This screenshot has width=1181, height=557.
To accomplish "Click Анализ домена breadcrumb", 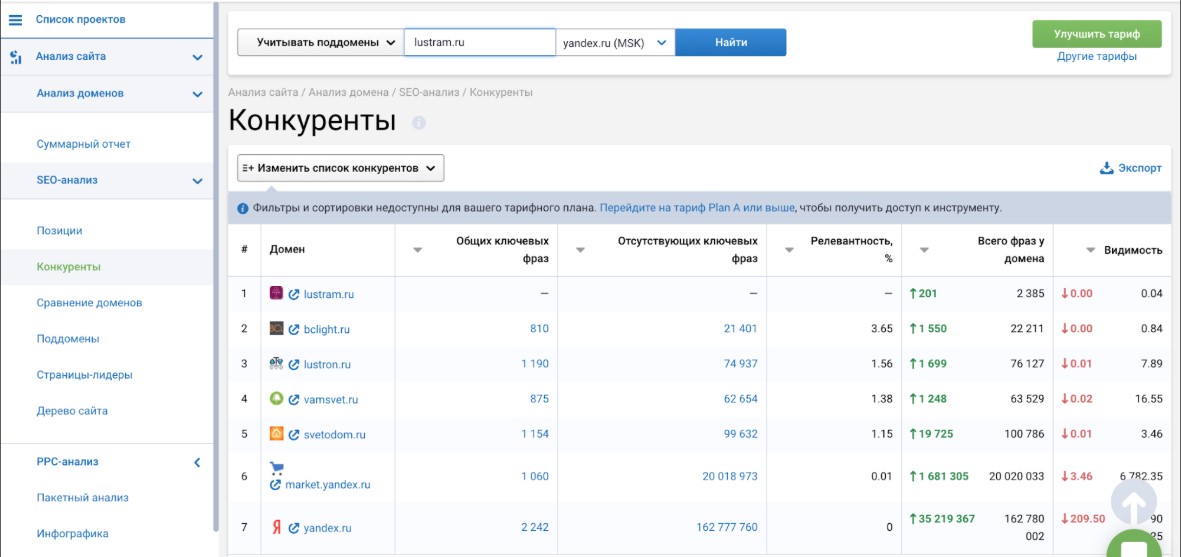I will pyautogui.click(x=349, y=93).
